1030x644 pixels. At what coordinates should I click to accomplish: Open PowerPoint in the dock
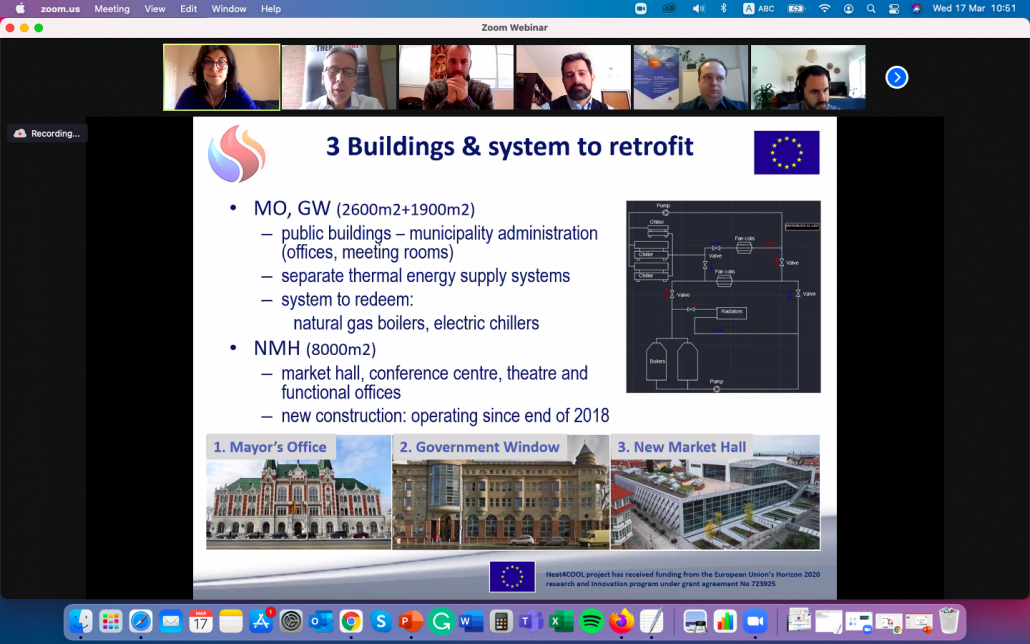click(x=411, y=621)
